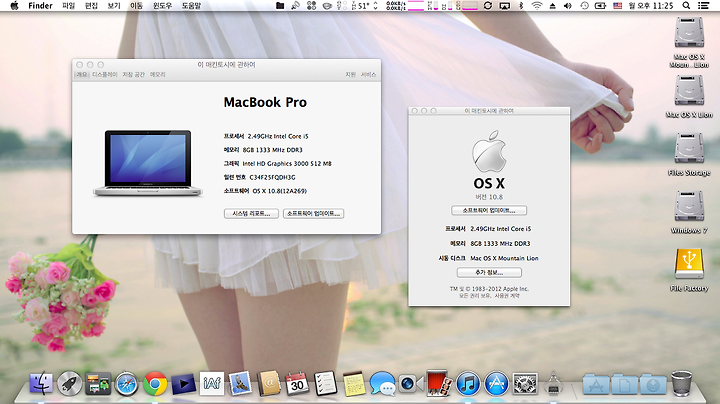Open Google Chrome from the Dock

tap(155, 383)
